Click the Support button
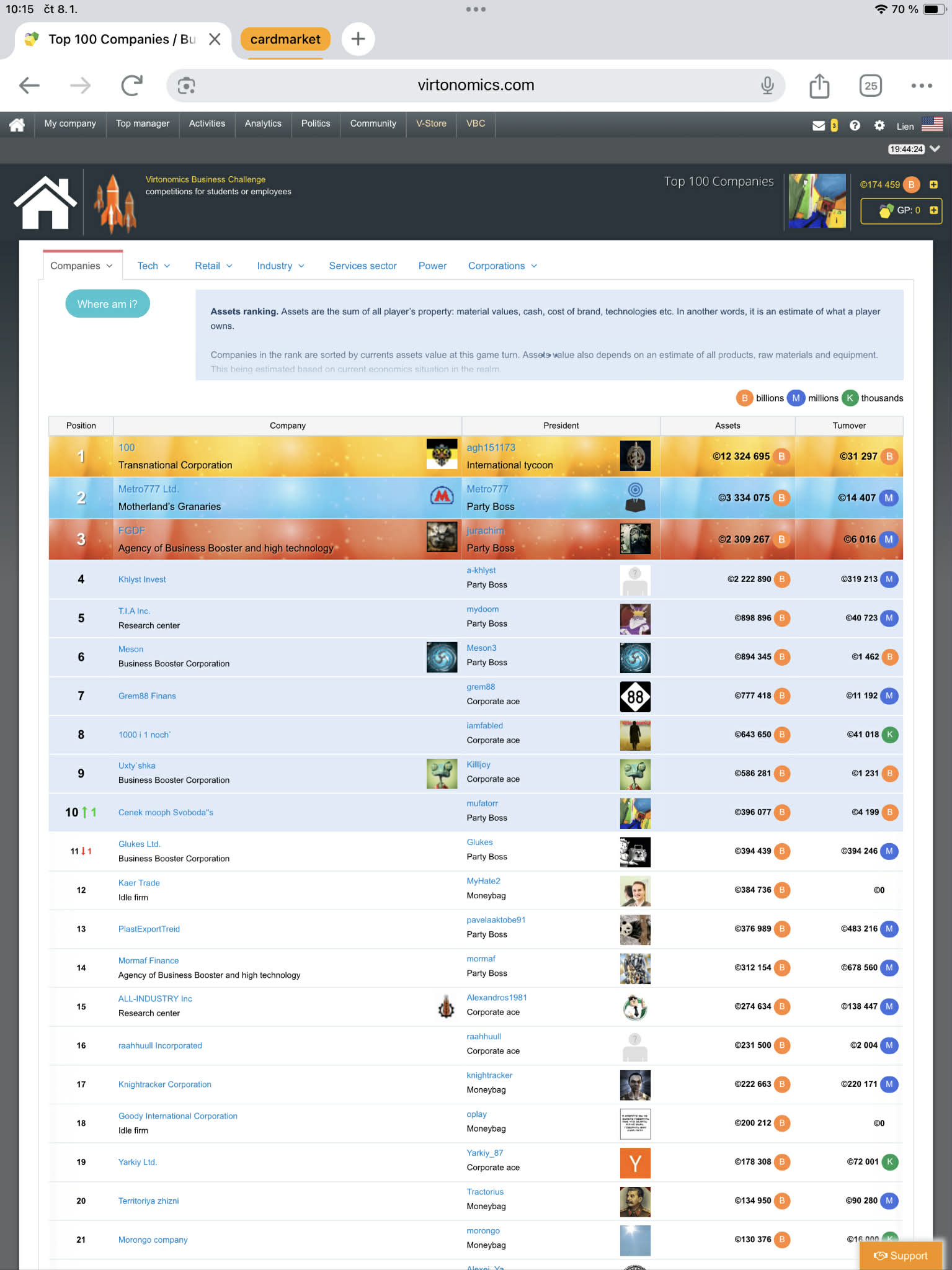952x1270 pixels. (901, 1256)
